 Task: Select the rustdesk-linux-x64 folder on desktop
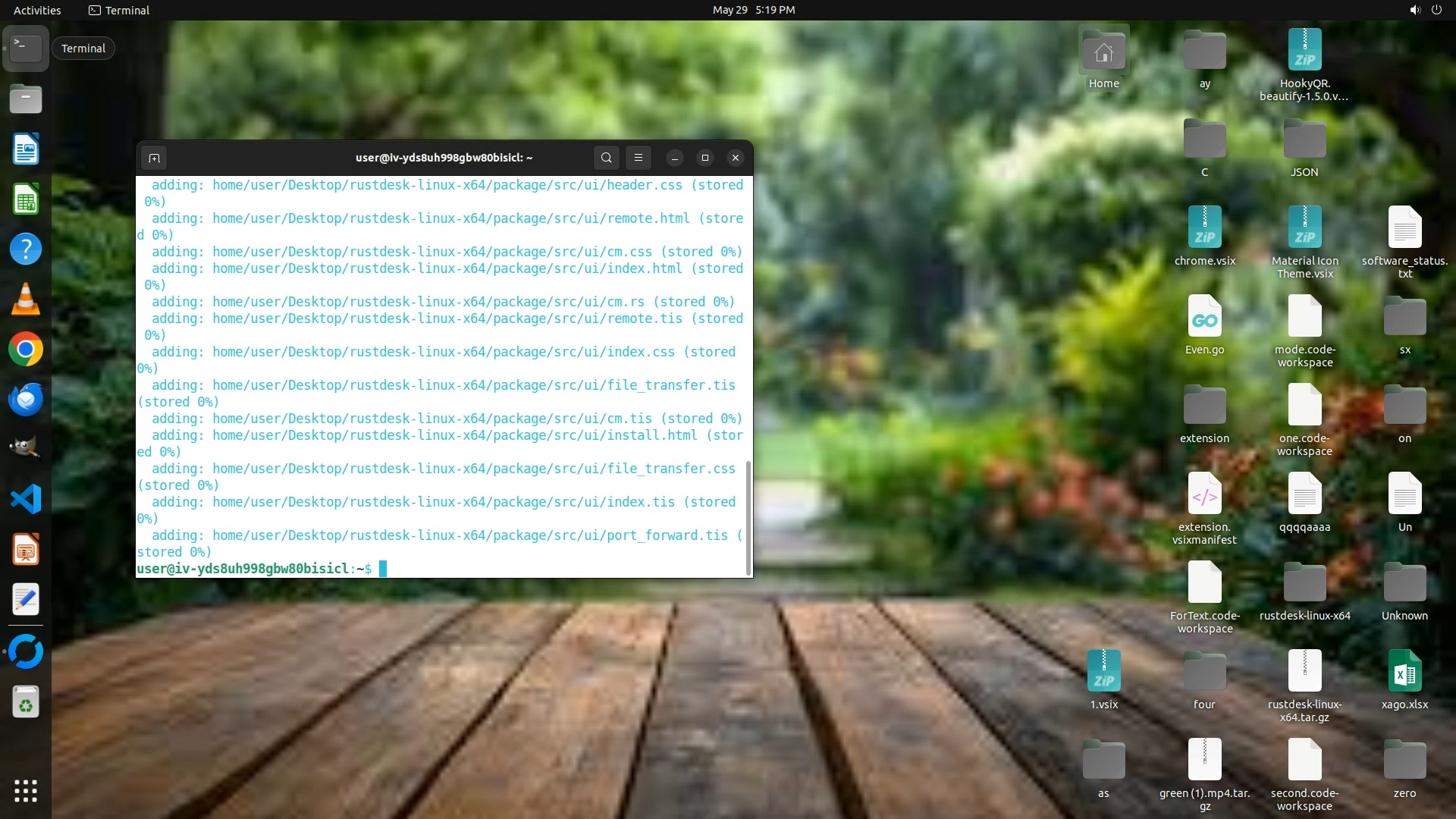click(1304, 584)
